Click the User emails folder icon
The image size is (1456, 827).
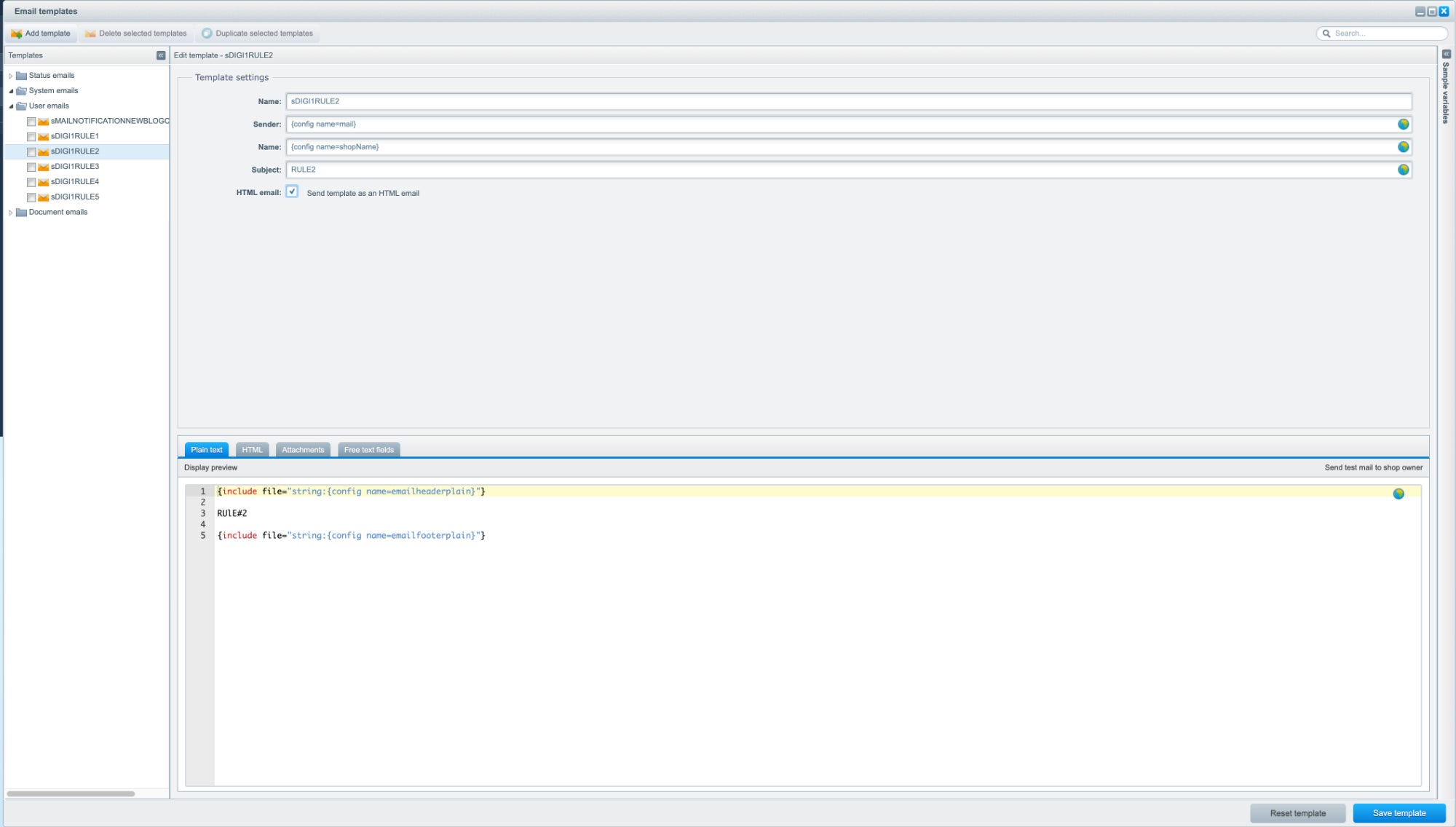click(x=21, y=106)
